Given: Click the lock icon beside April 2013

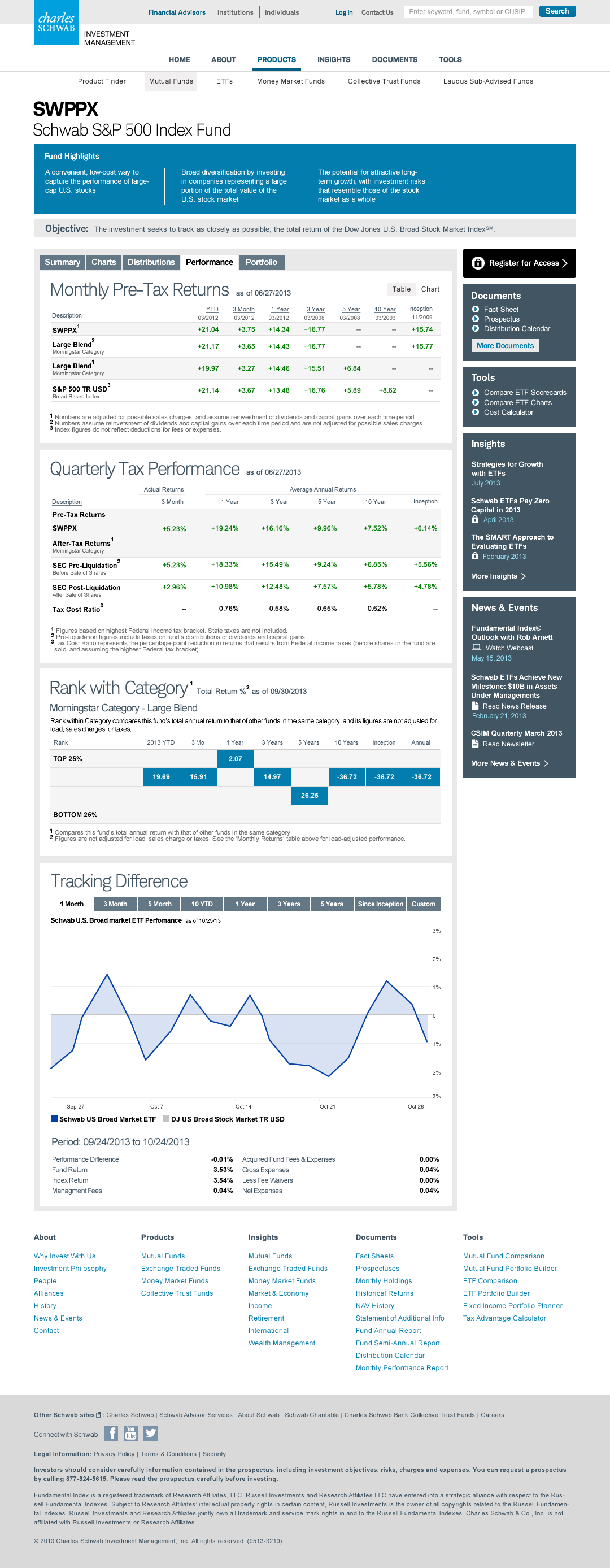Looking at the screenshot, I should (475, 520).
